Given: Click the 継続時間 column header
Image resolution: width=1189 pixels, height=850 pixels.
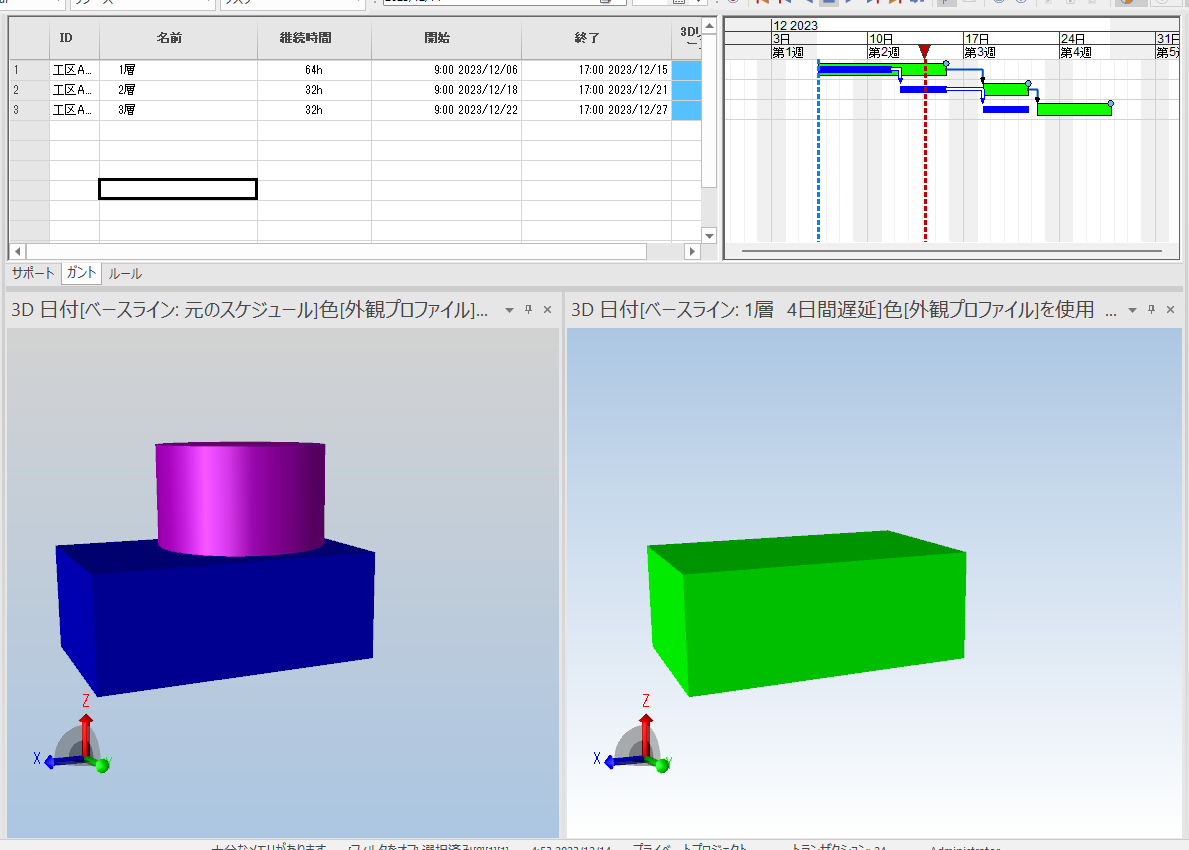Looking at the screenshot, I should [314, 38].
